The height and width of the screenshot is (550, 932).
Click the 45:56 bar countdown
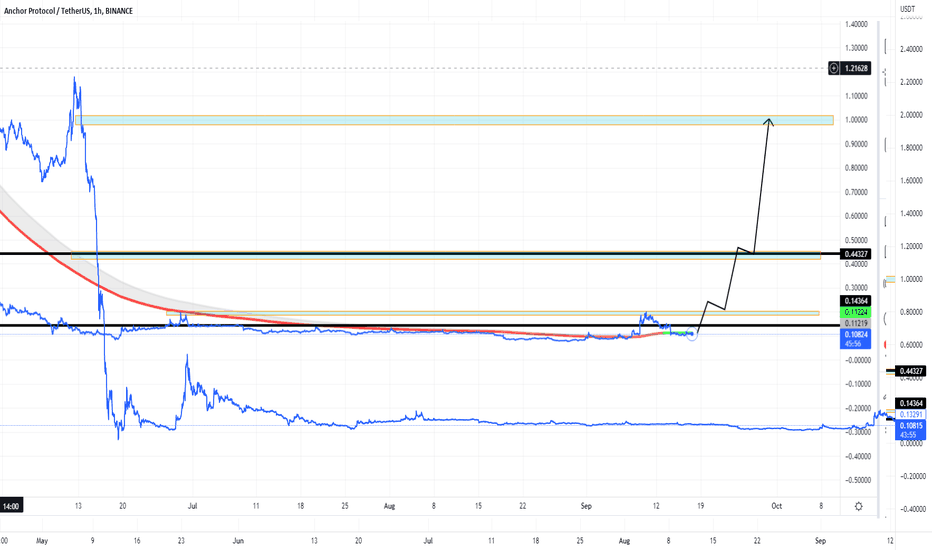tap(855, 344)
